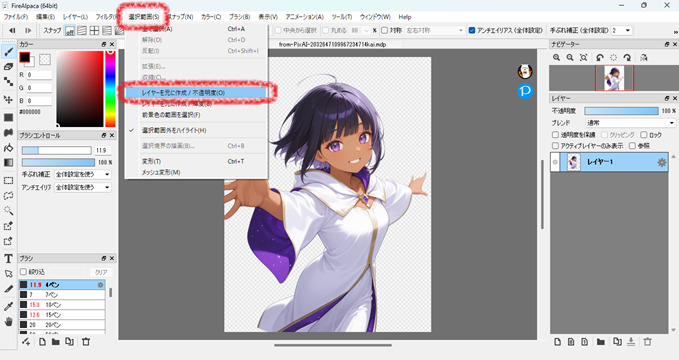Select the Eyedropper tool
This screenshot has width=679, height=360.
(8, 306)
